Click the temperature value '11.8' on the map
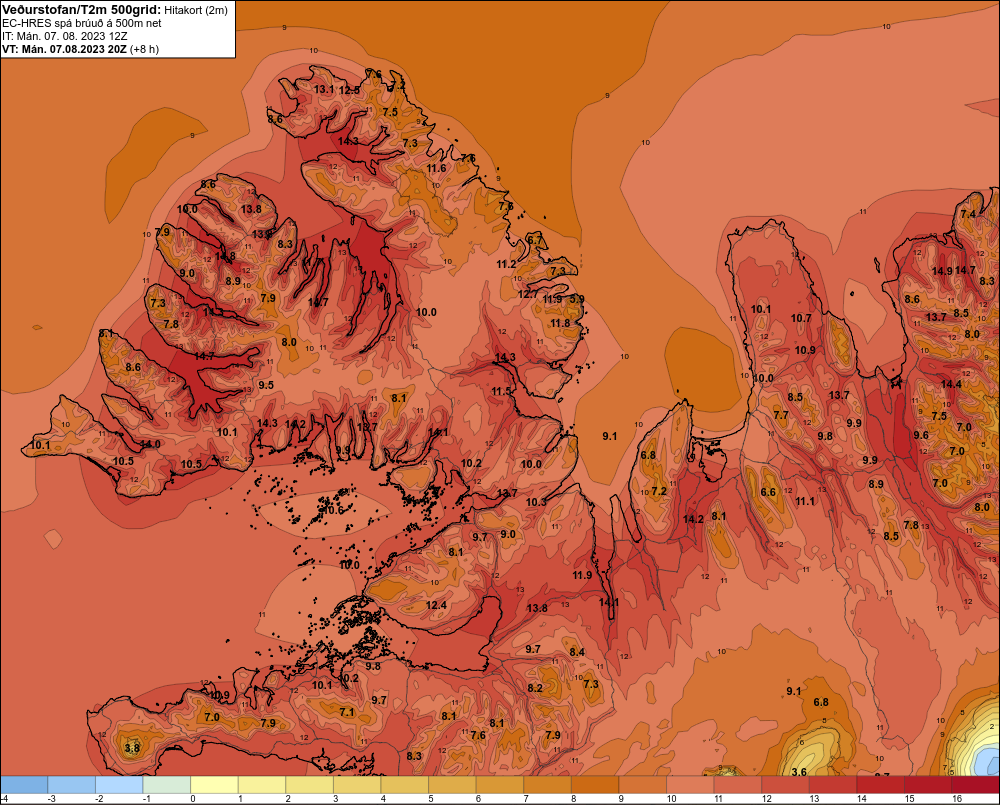1000x805 pixels. 560,323
